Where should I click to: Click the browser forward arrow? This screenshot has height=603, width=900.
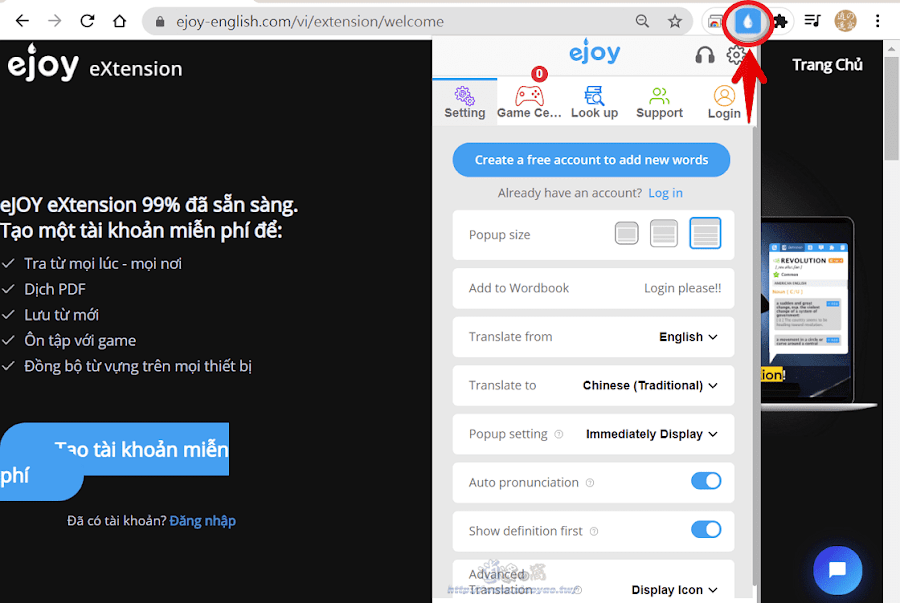55,21
